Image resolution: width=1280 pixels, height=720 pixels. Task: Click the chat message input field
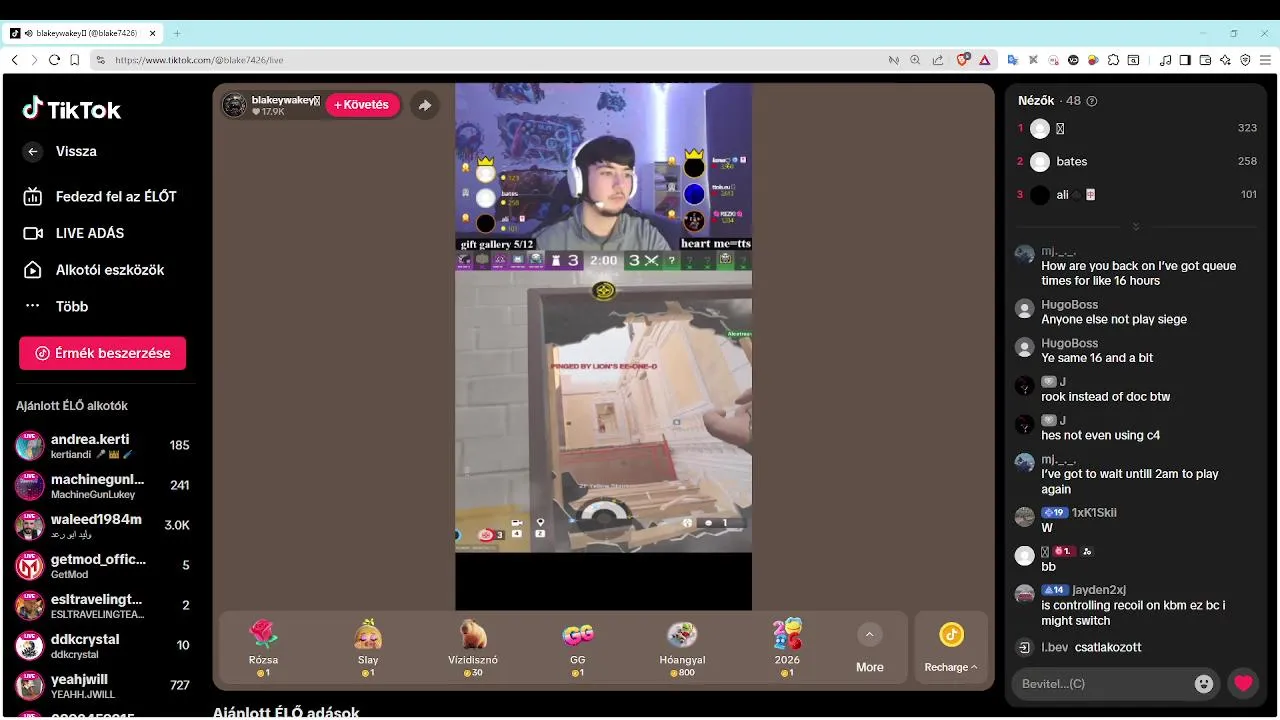pos(1100,684)
